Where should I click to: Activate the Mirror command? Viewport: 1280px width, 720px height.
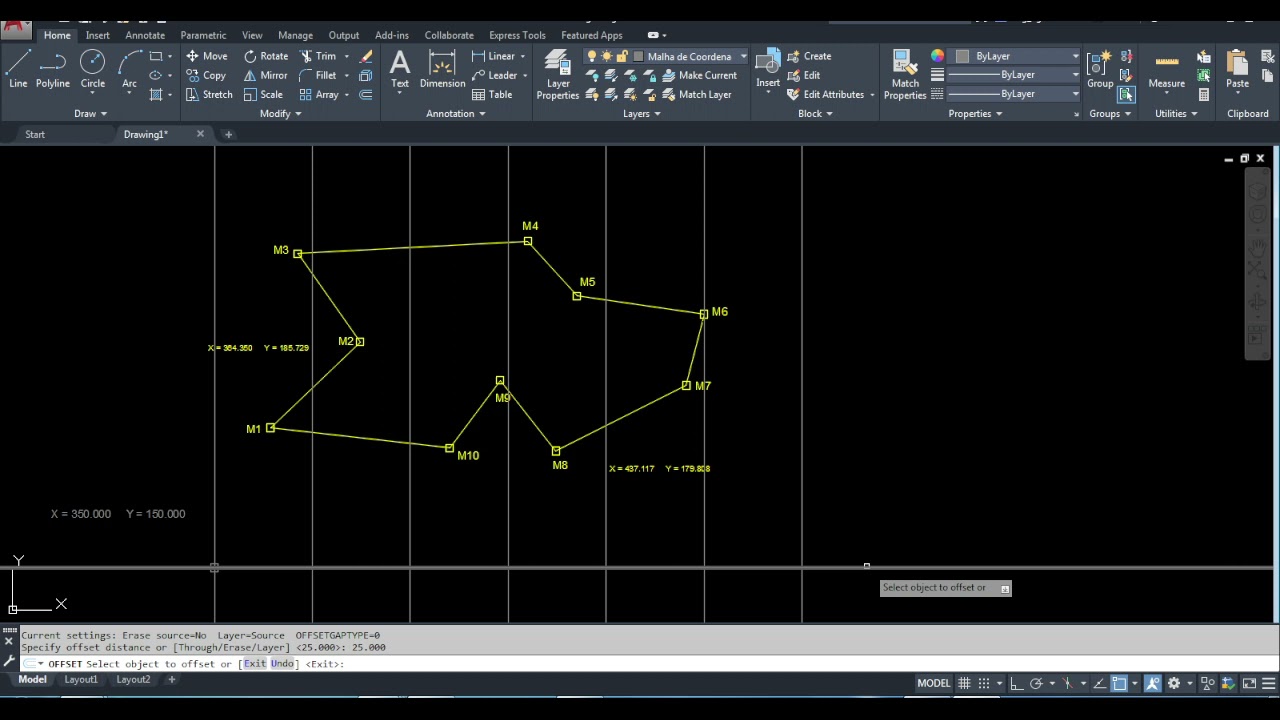265,75
